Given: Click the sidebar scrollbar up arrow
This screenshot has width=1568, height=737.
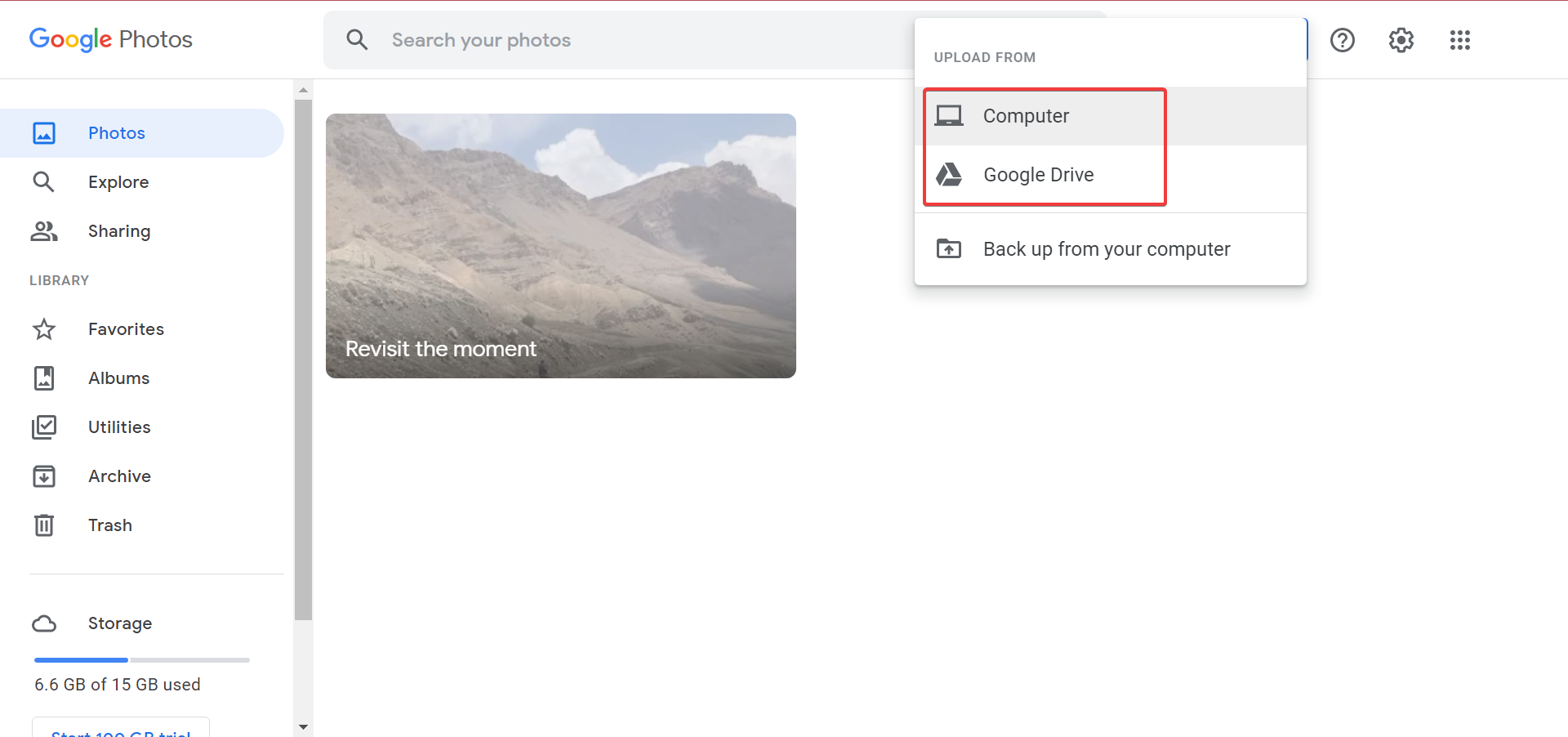Looking at the screenshot, I should point(303,90).
